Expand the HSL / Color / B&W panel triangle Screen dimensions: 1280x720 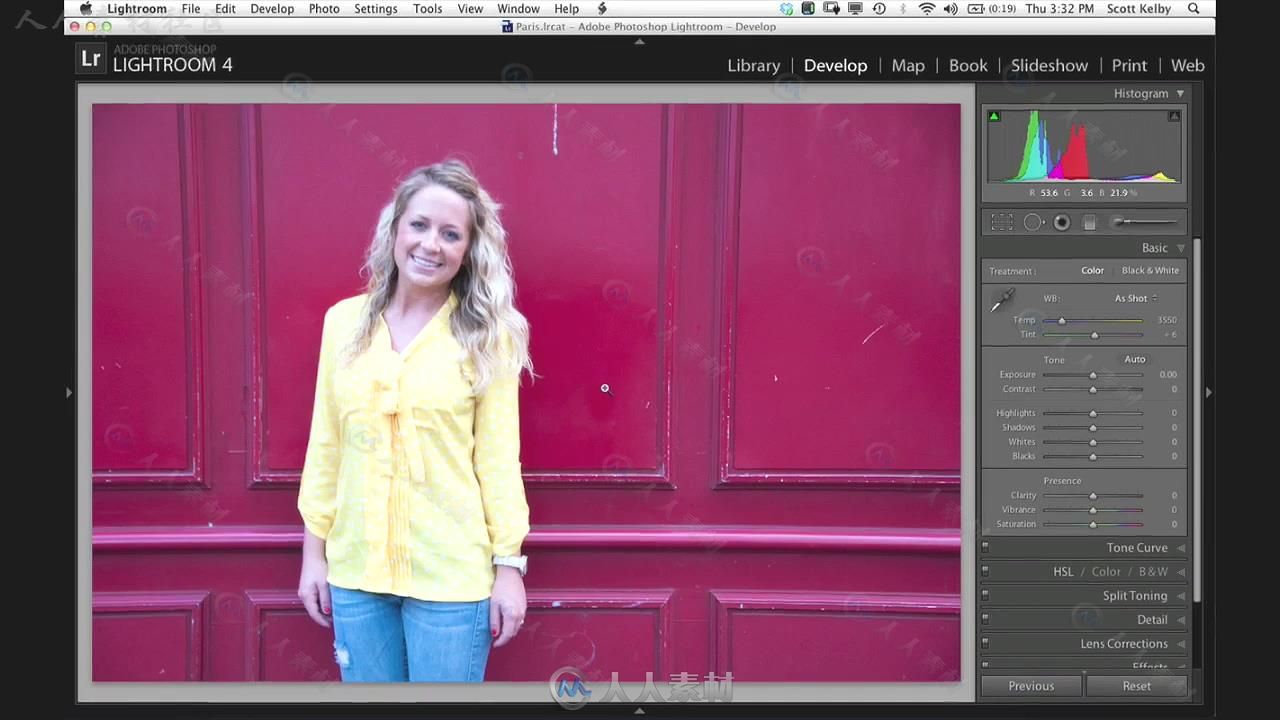(1181, 572)
